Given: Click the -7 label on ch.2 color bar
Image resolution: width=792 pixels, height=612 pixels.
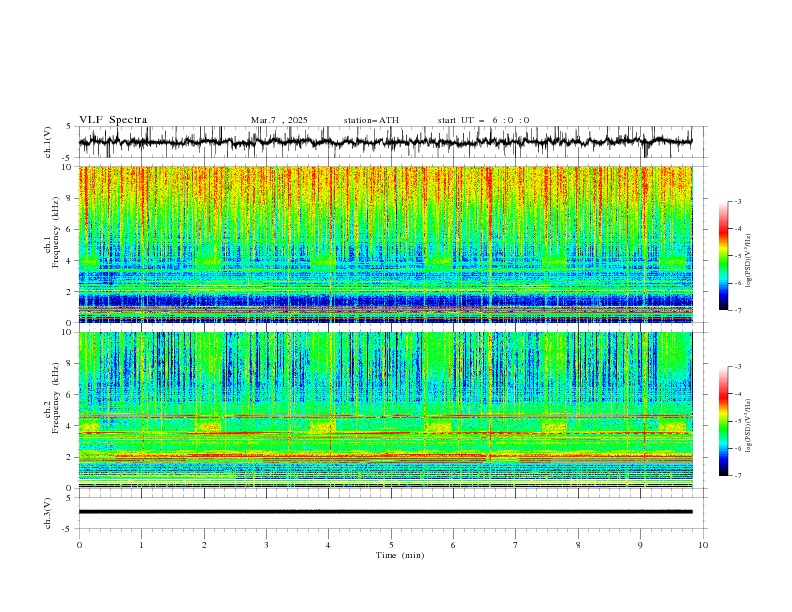Looking at the screenshot, I should [x=737, y=475].
